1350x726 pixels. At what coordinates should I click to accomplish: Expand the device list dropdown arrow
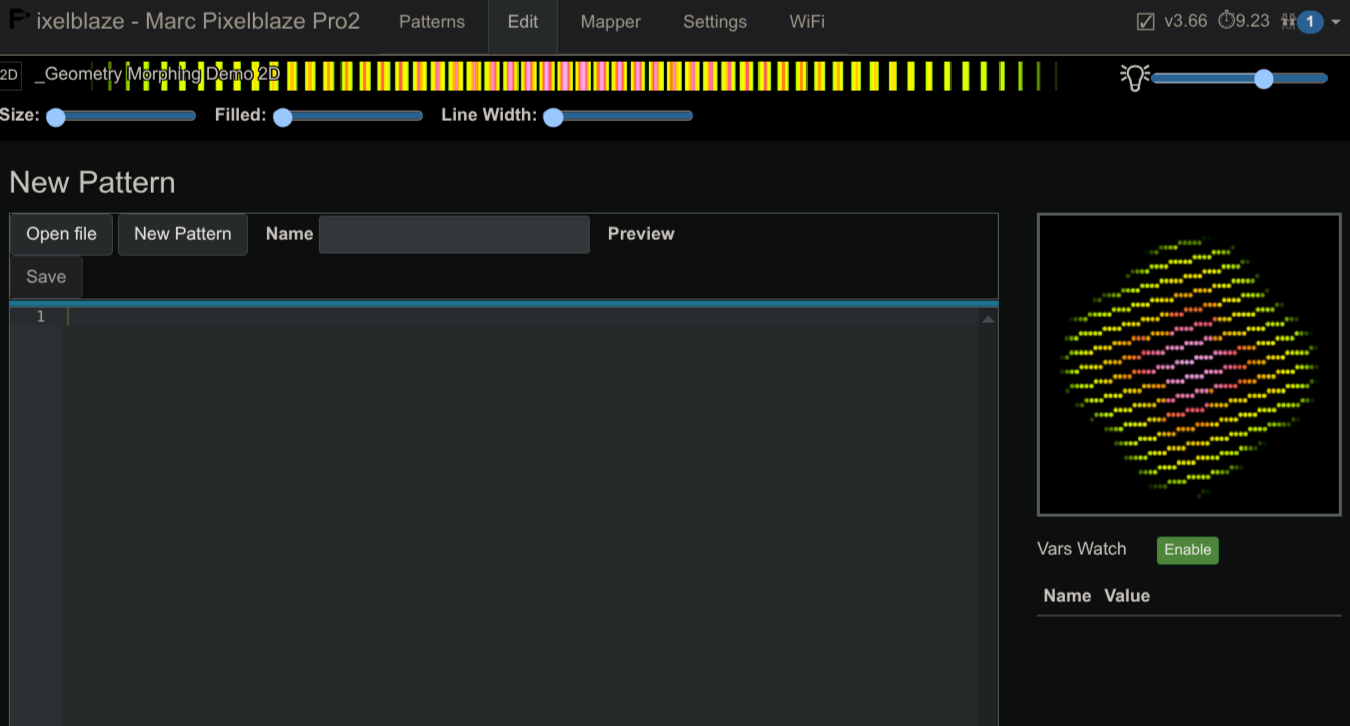(1336, 22)
